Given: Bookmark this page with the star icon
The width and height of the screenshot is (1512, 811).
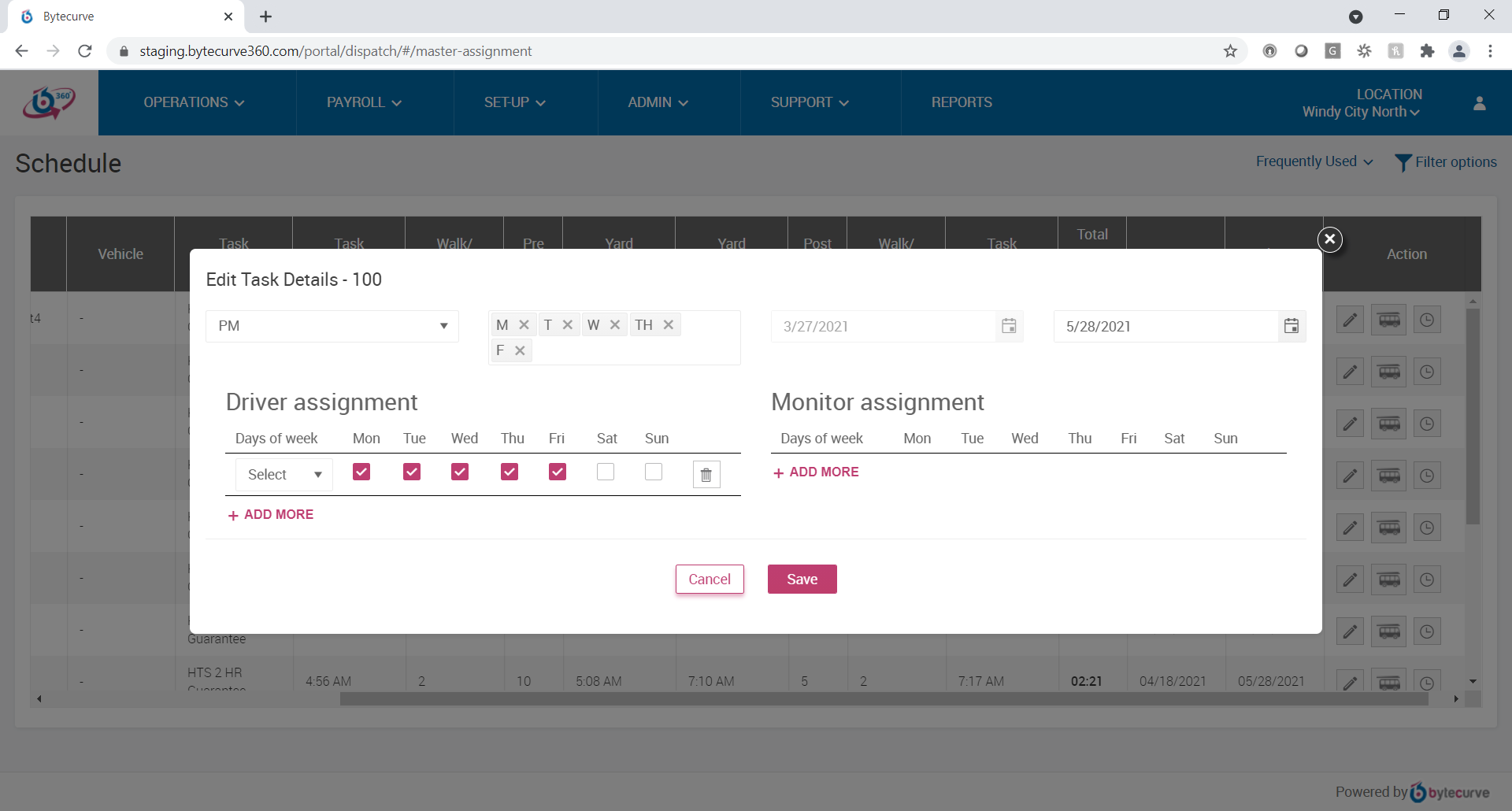Looking at the screenshot, I should 1230,51.
